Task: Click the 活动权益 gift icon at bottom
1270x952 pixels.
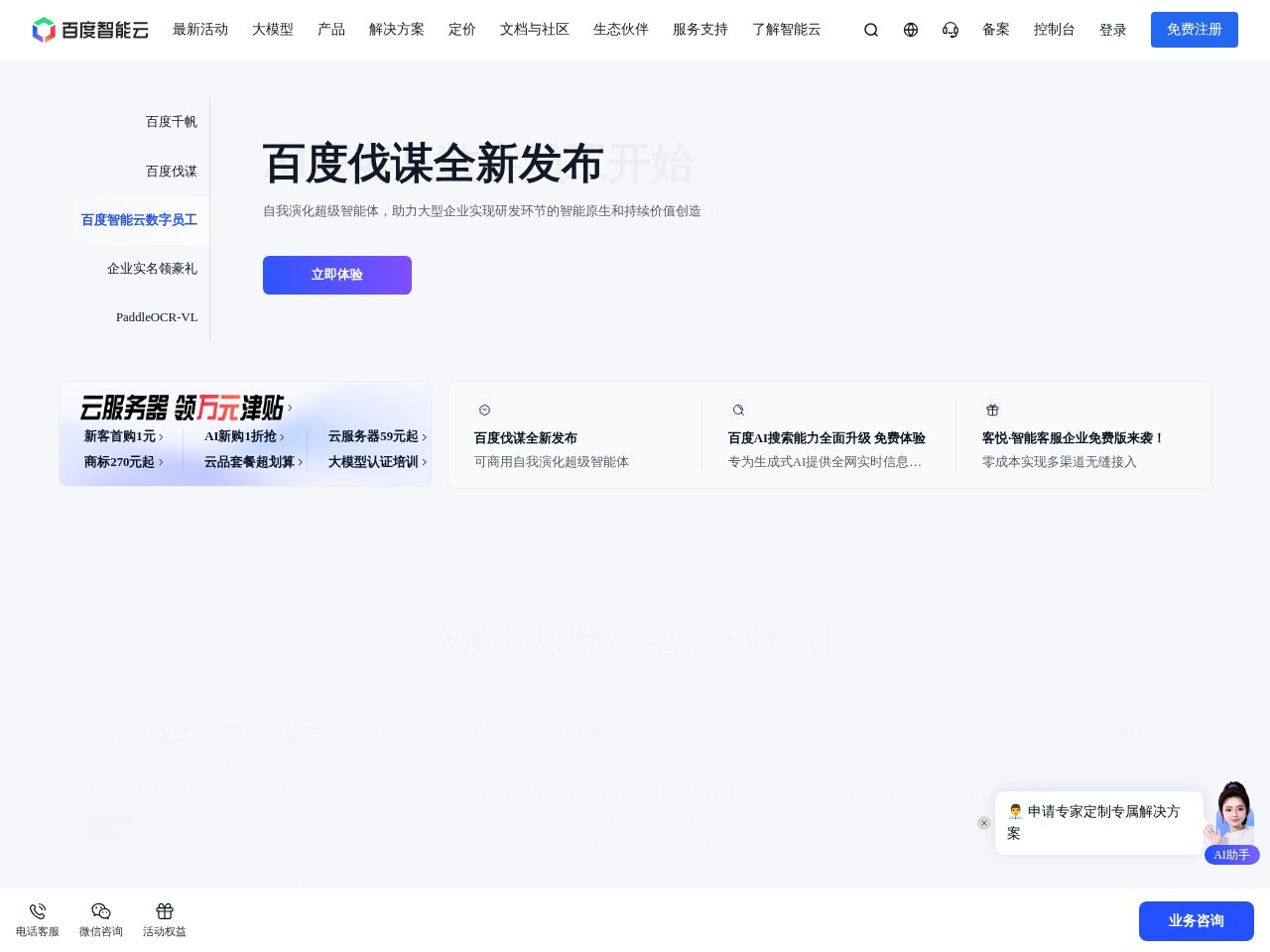Action: pos(164,911)
